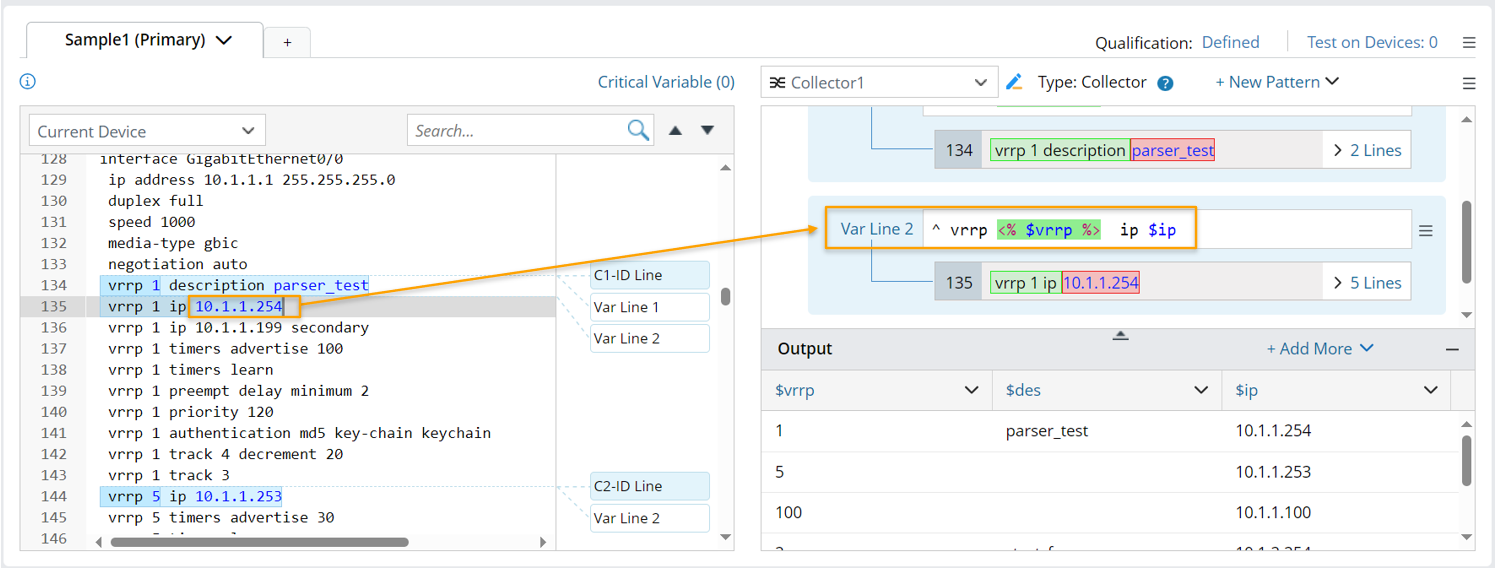1495x568 pixels.
Task: Open the Collector1 dropdown
Action: click(879, 83)
